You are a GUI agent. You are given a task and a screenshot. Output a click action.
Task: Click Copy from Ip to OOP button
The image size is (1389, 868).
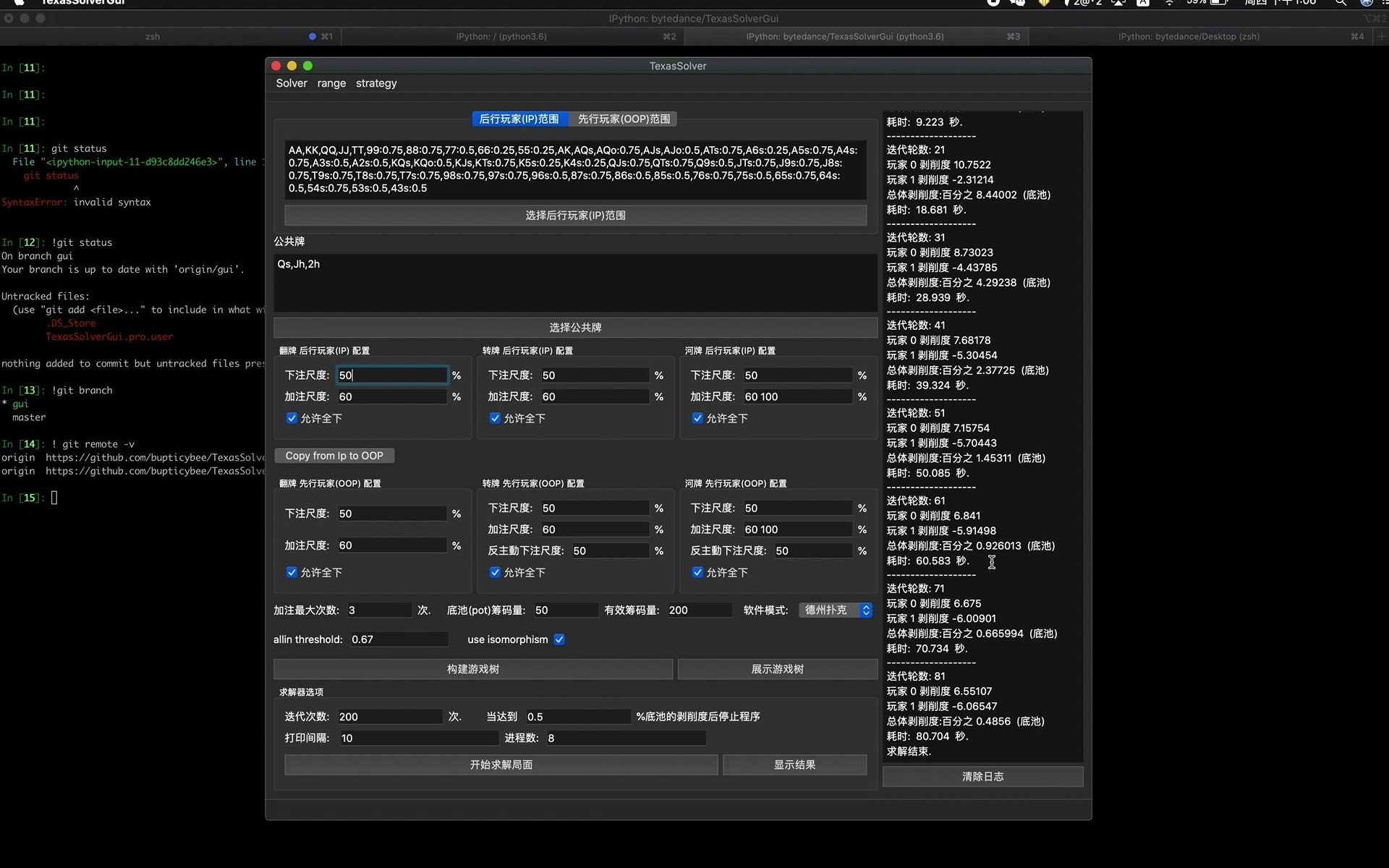(x=334, y=456)
